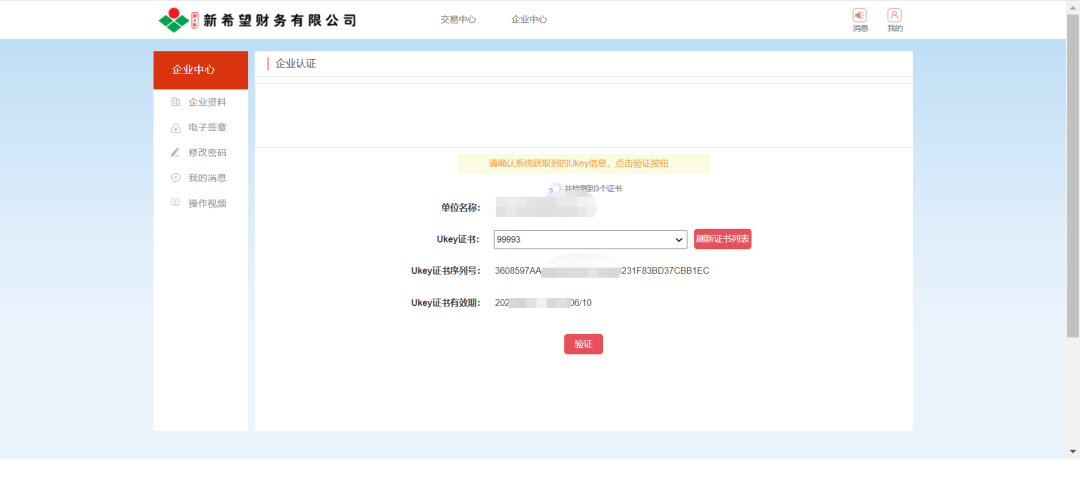
Task: Click the Ukey证书有效期 date value
Action: [x=543, y=302]
